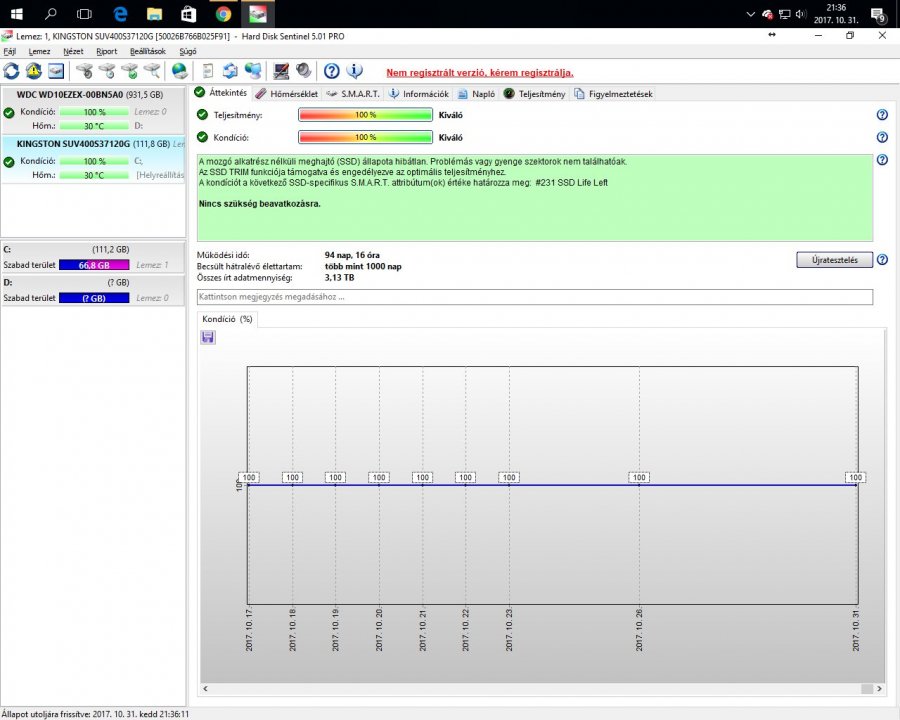Click the blue info bubble toolbar icon
Viewport: 900px width, 720px height.
(355, 71)
